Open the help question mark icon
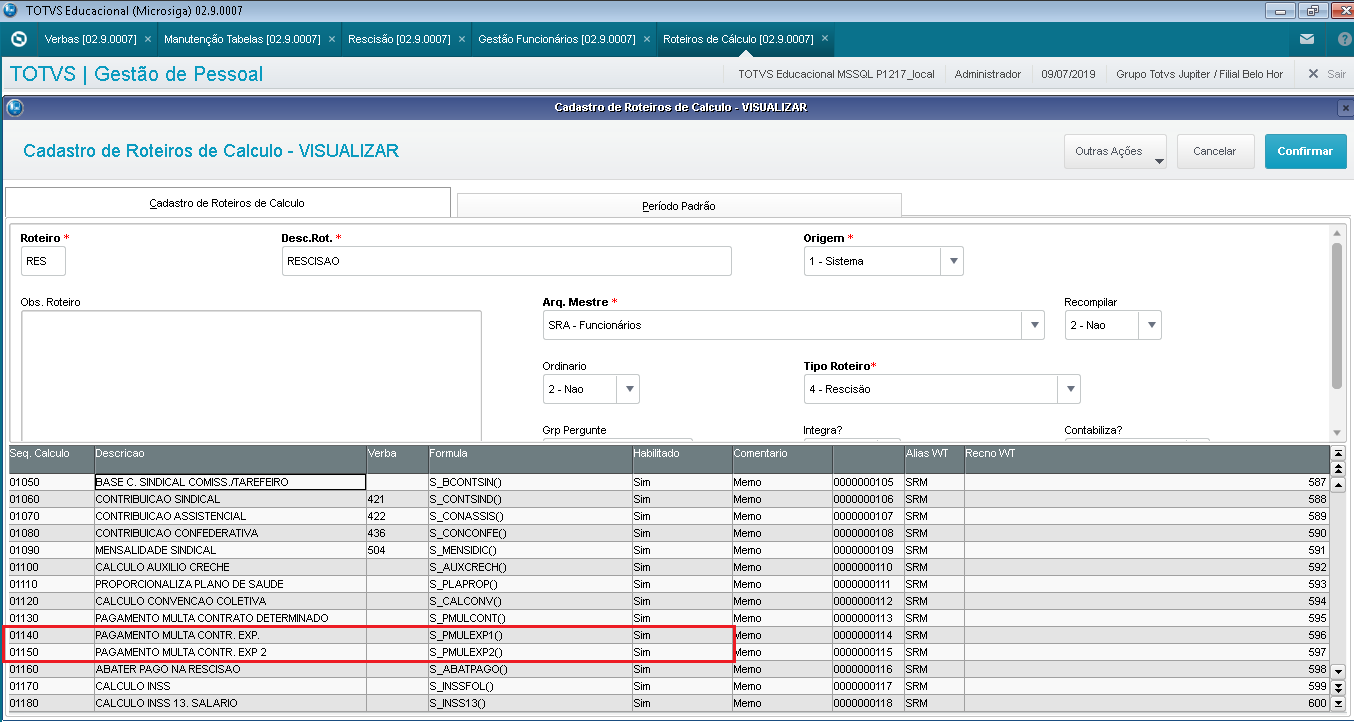 pyautogui.click(x=1344, y=39)
